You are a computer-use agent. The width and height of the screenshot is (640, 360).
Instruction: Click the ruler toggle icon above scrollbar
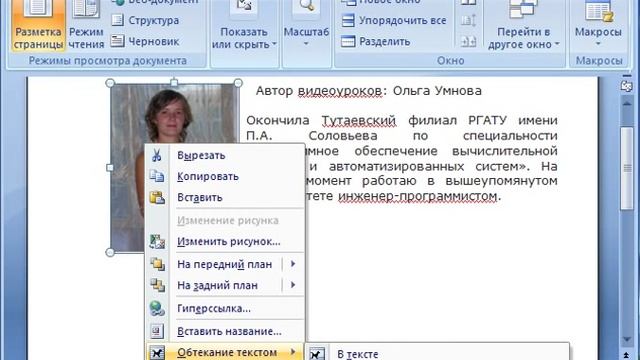pyautogui.click(x=627, y=87)
